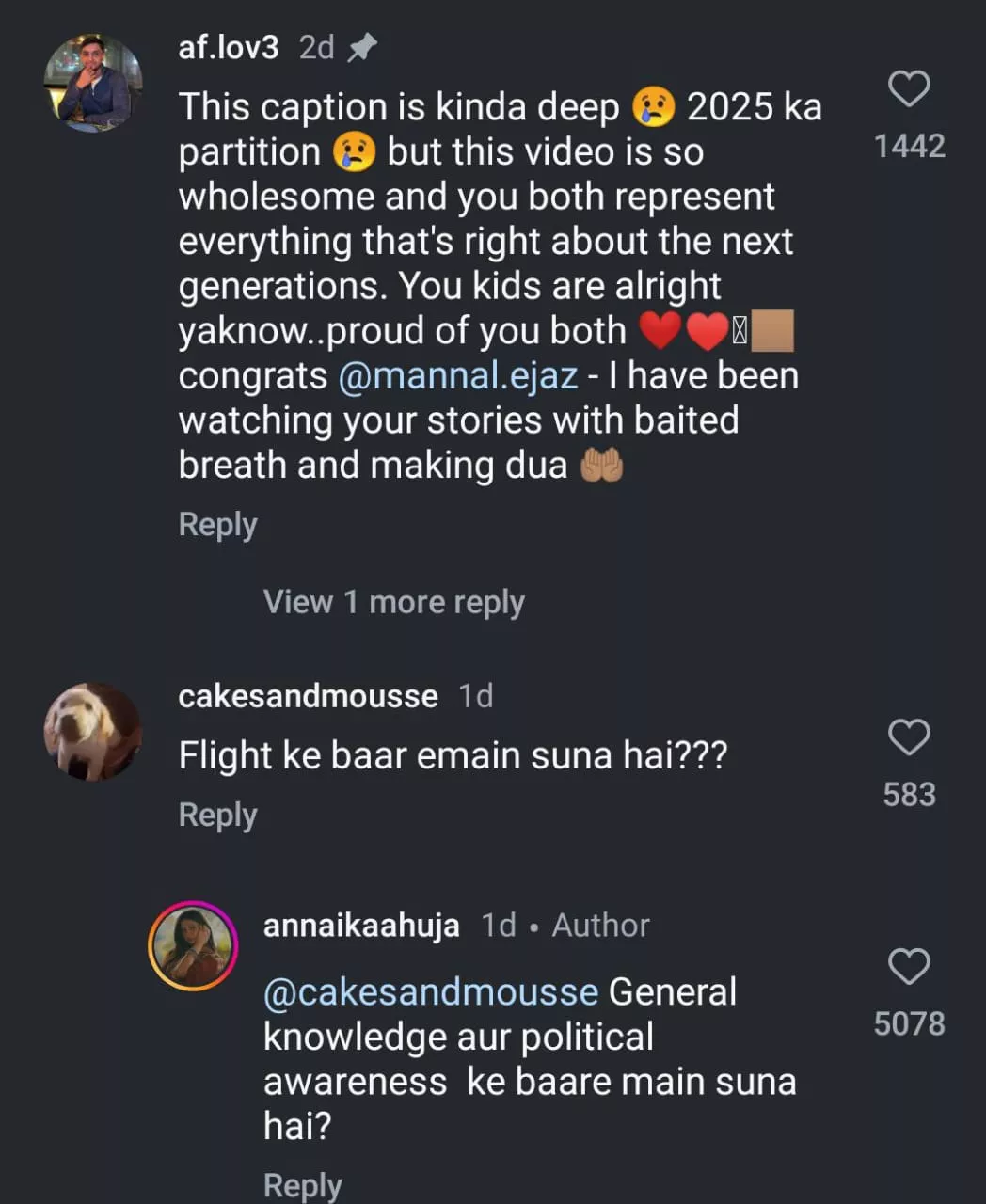Screen dimensions: 986x1204
Task: Open annaikaahuja story ring avatar
Action: click(x=193, y=945)
